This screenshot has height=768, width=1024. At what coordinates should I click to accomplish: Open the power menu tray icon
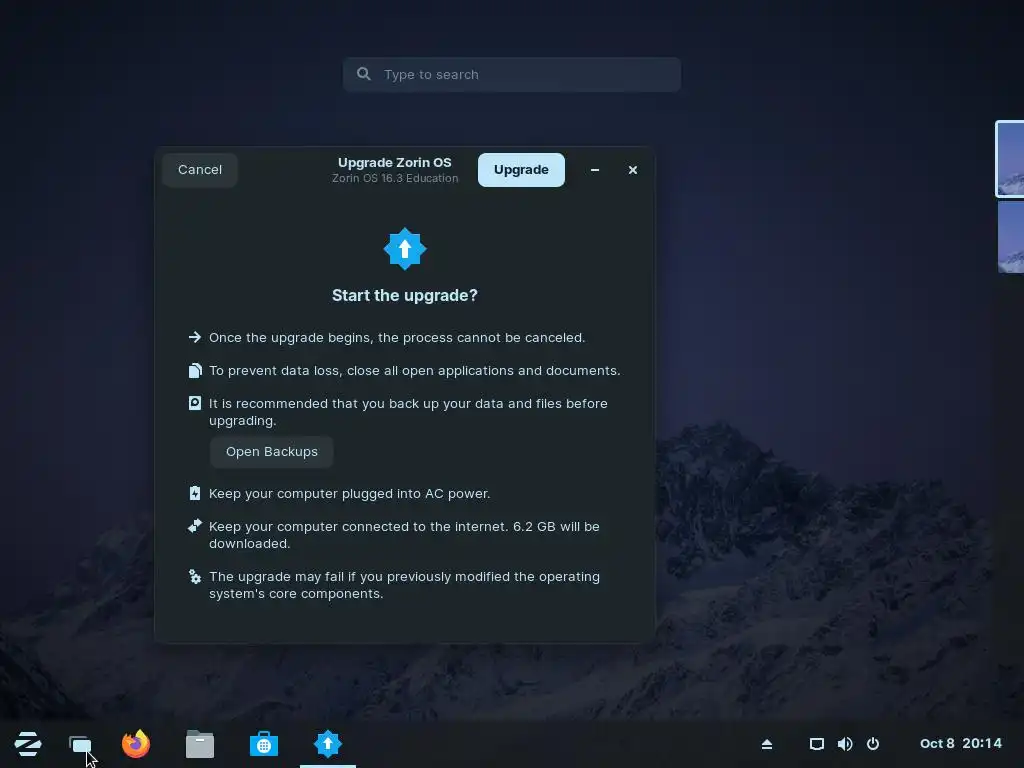pyautogui.click(x=873, y=744)
